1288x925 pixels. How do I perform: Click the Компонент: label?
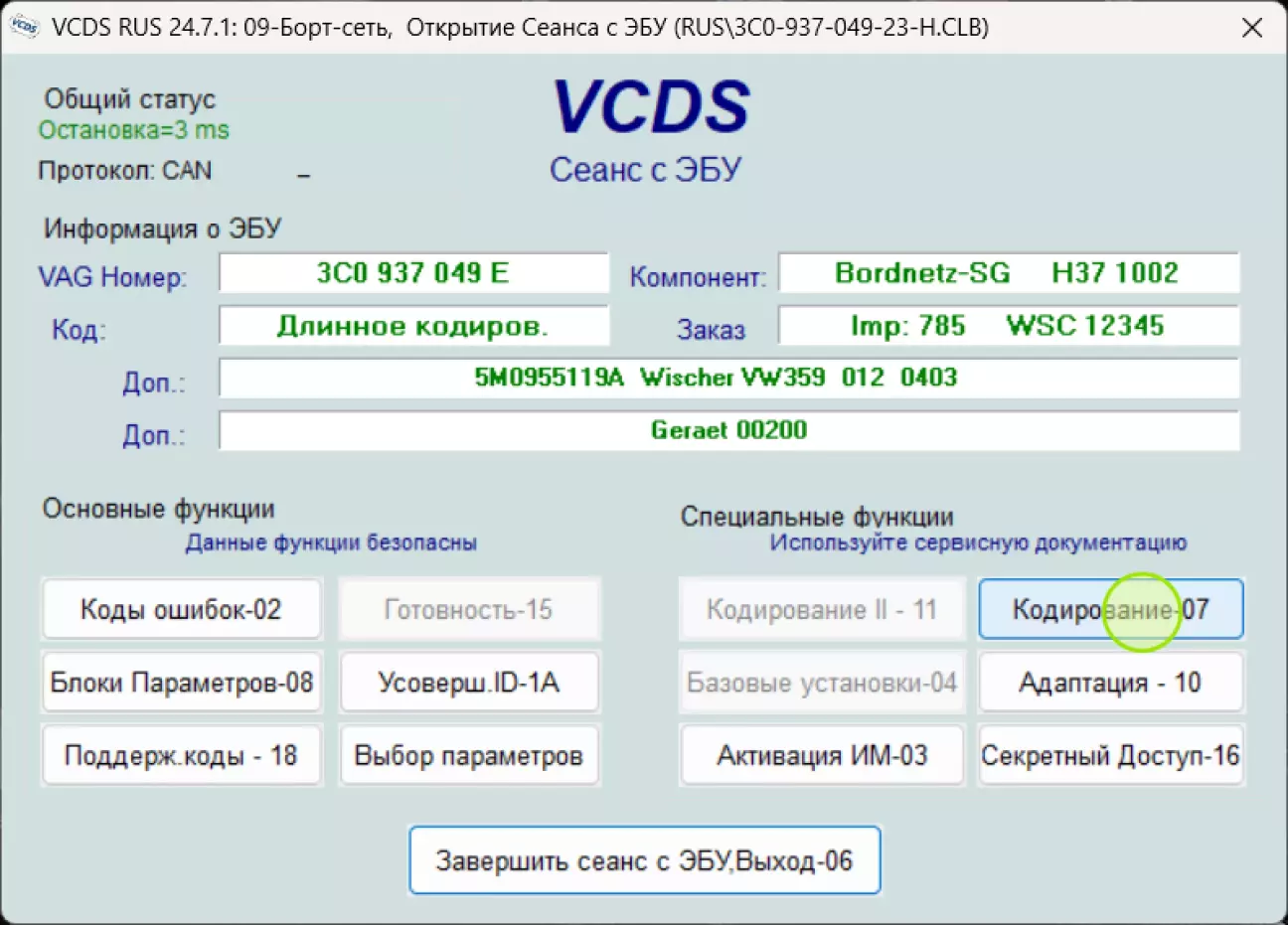click(x=698, y=277)
